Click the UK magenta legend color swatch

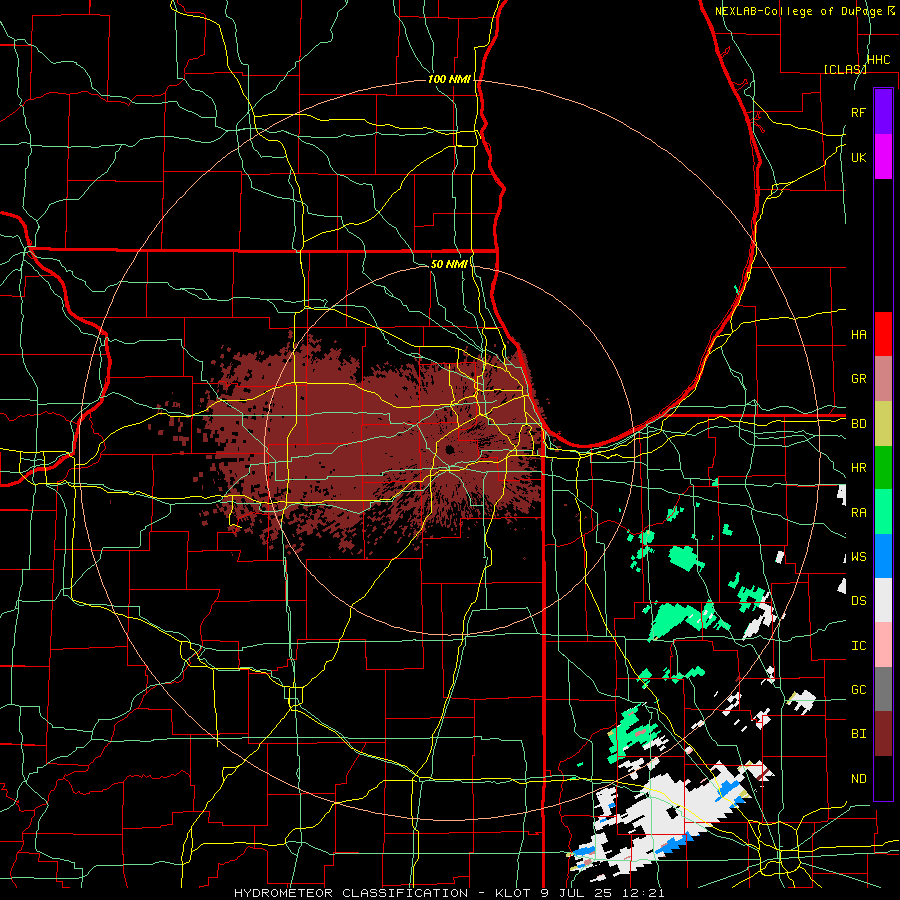tap(883, 157)
